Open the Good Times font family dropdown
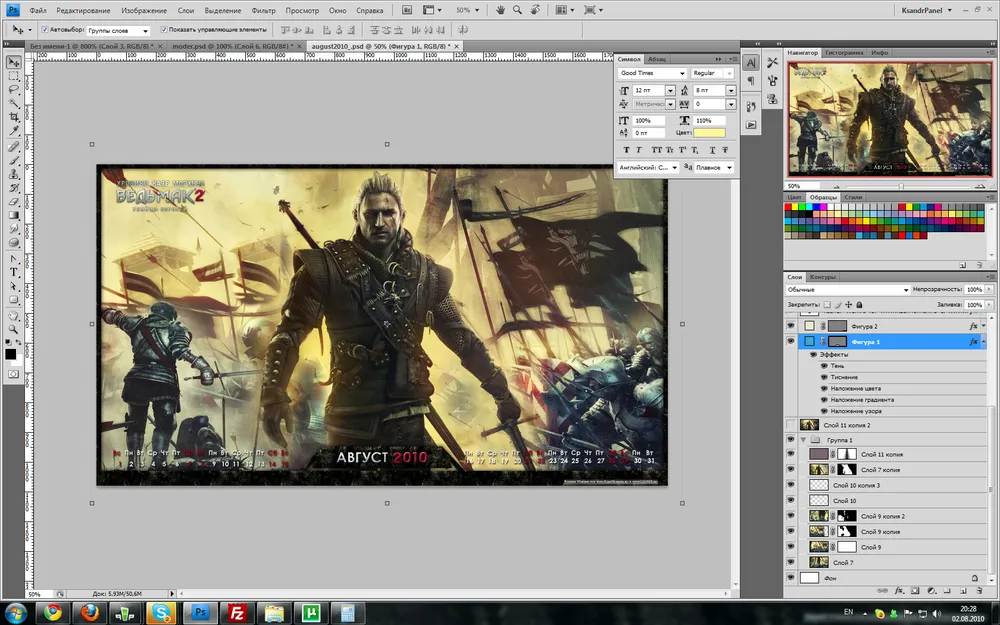1000x625 pixels. tap(681, 74)
